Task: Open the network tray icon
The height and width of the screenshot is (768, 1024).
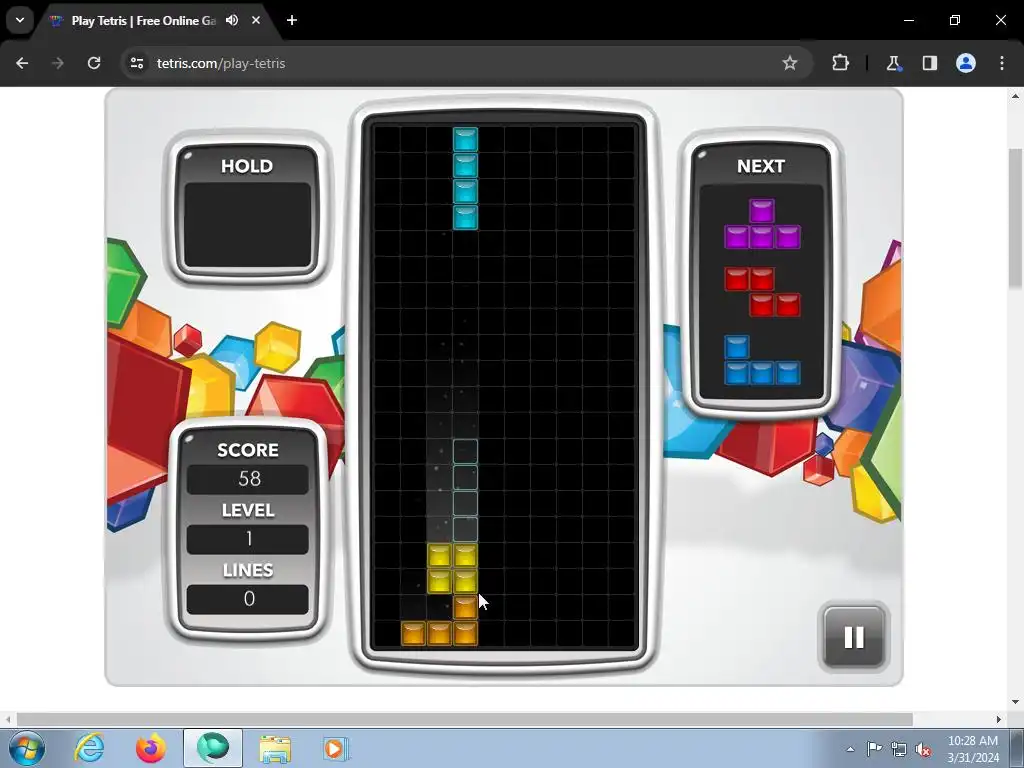Action: [x=899, y=749]
